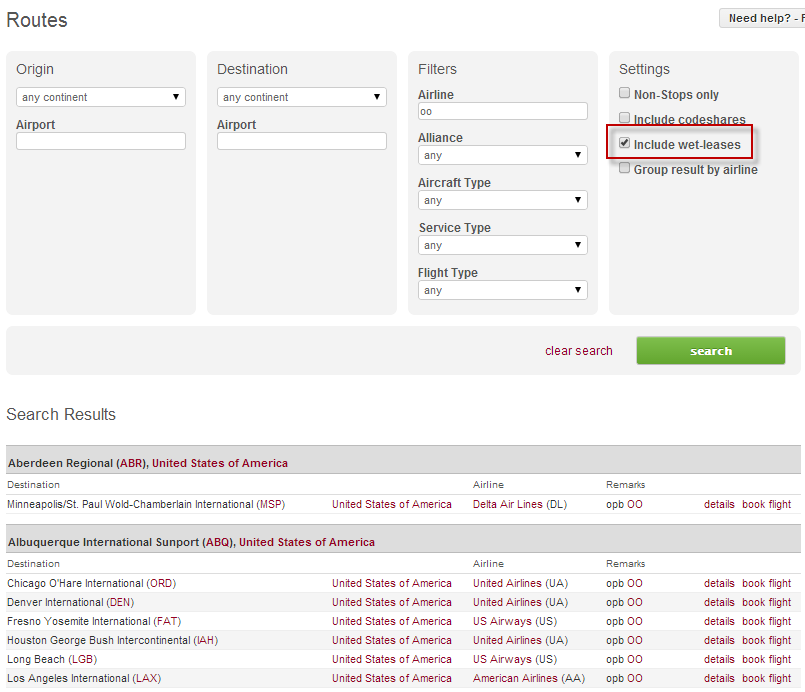Screen dimensions: 805x692
Task: Click book flight for Denver International
Action: tap(766, 602)
